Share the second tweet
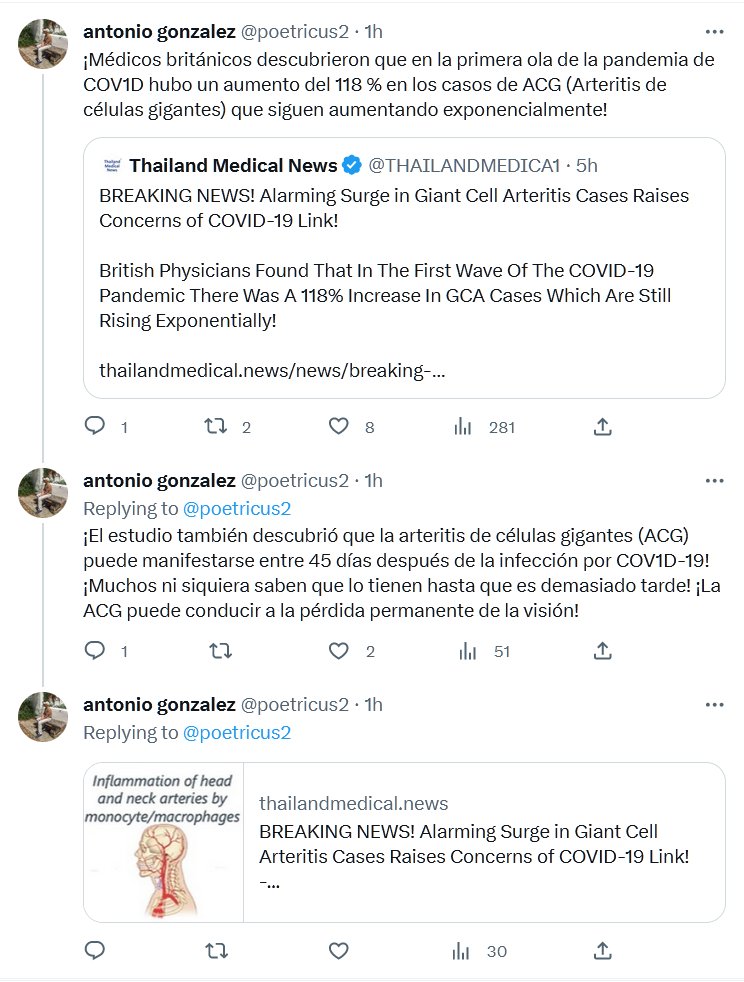Image resolution: width=744 pixels, height=982 pixels. [x=602, y=651]
